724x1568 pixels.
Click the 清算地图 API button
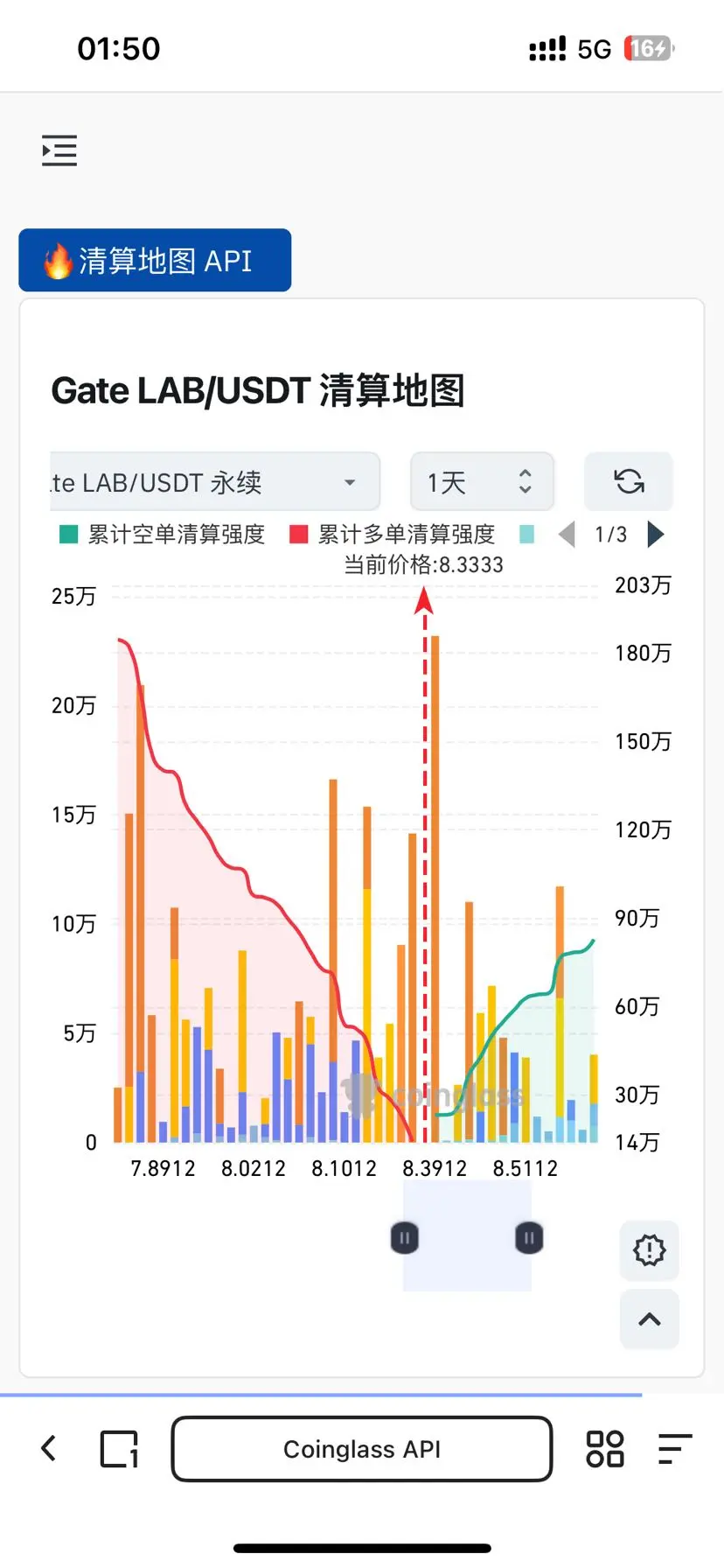155,260
